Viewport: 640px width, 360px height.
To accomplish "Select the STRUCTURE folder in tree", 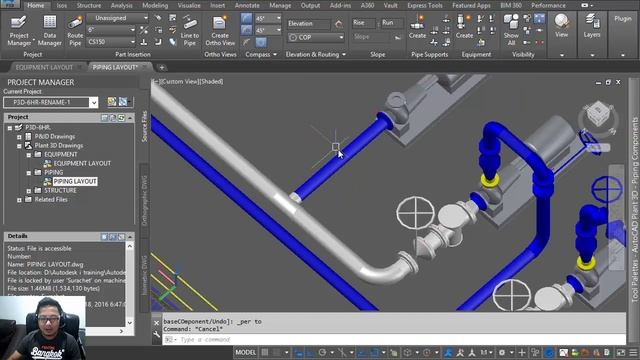I will tap(60, 191).
